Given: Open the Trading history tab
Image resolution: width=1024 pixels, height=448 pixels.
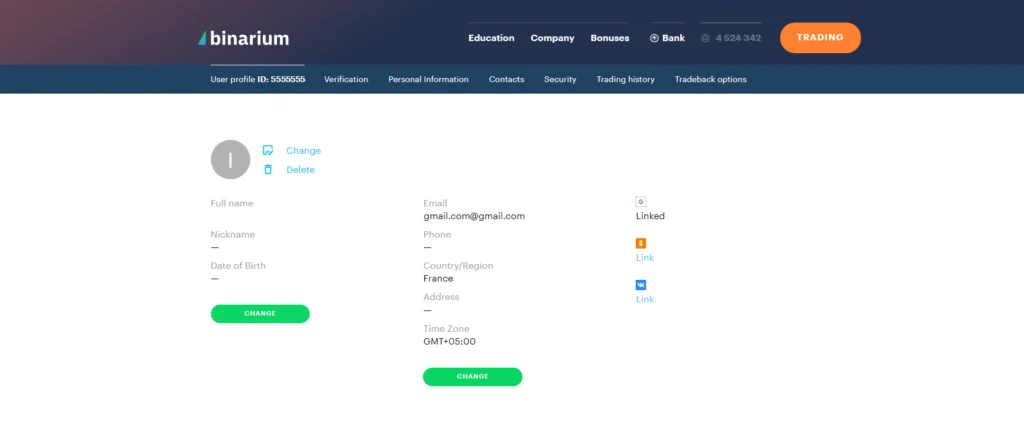Looking at the screenshot, I should [x=625, y=79].
